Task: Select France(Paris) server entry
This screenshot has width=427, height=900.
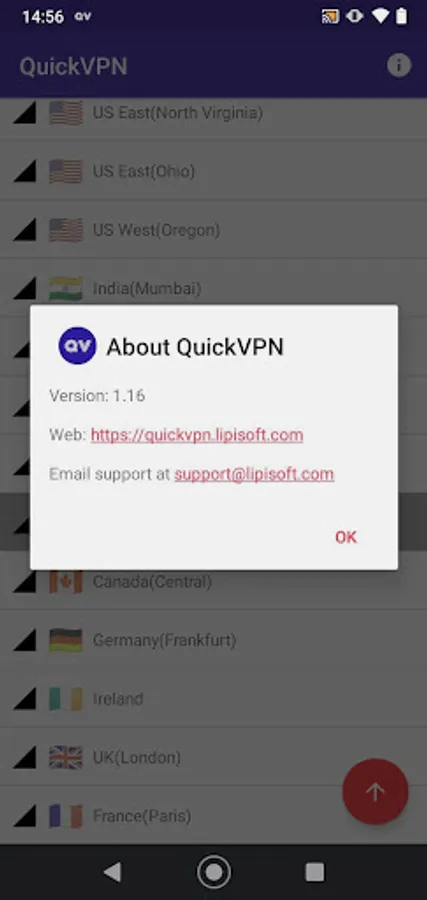Action: (214, 816)
